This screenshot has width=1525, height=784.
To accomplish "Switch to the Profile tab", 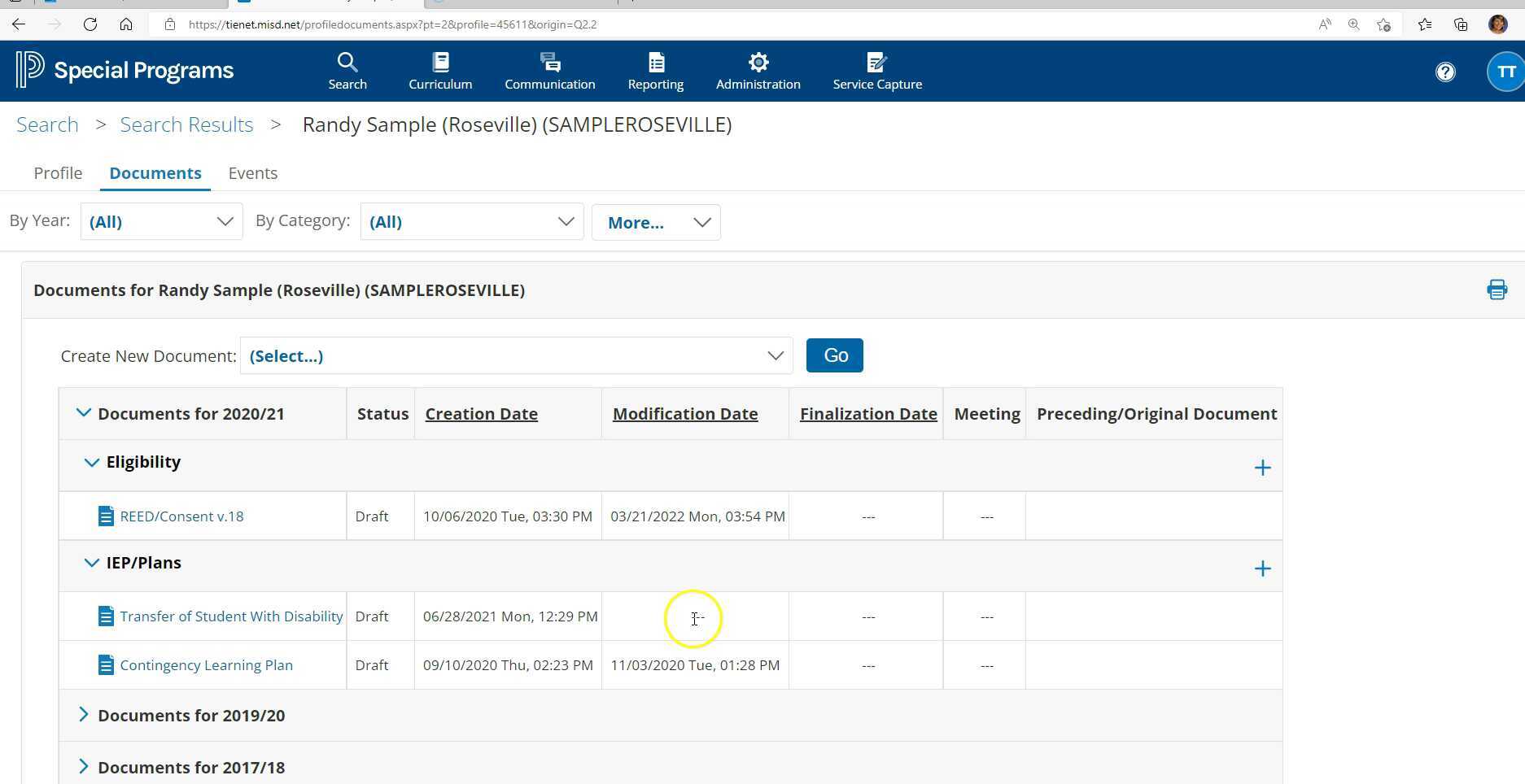I will point(57,172).
